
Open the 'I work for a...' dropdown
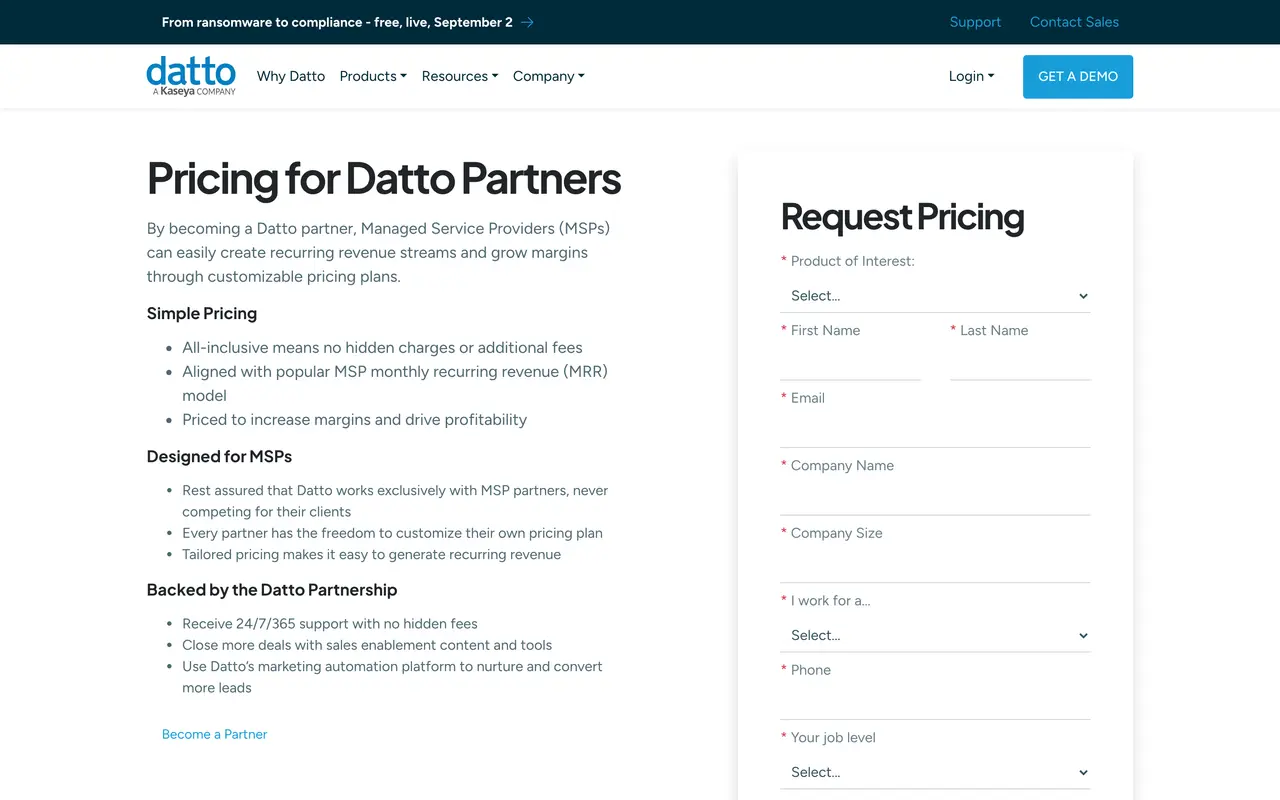coord(935,635)
